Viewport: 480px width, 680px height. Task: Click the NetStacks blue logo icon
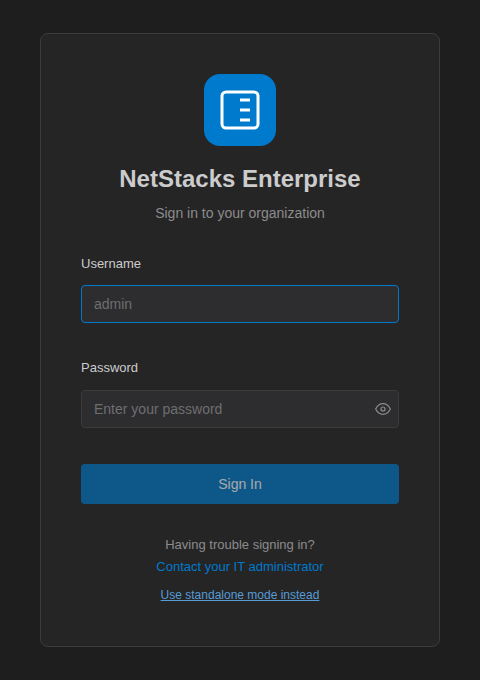[240, 110]
